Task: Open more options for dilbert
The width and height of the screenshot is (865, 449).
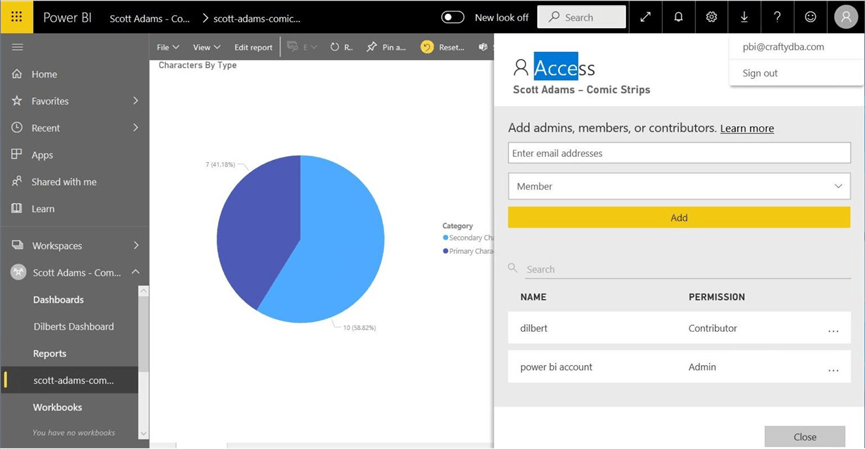Action: tap(833, 329)
